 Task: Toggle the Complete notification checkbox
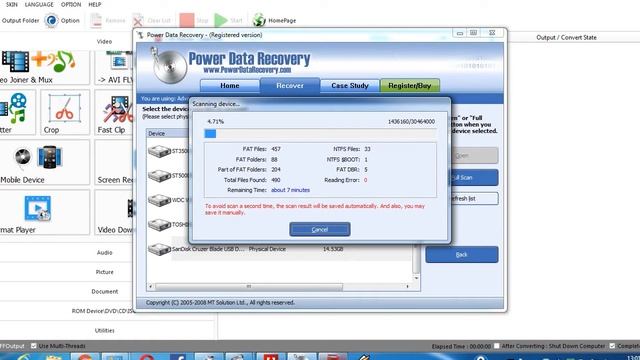tap(612, 346)
